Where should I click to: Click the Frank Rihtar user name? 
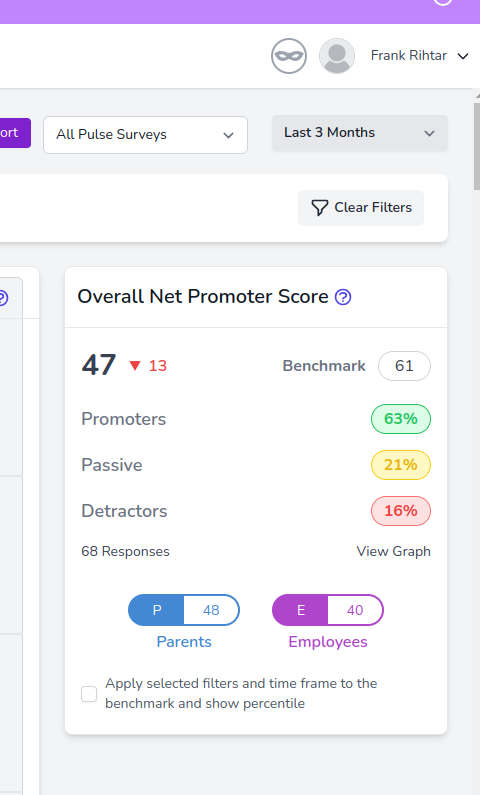click(409, 55)
